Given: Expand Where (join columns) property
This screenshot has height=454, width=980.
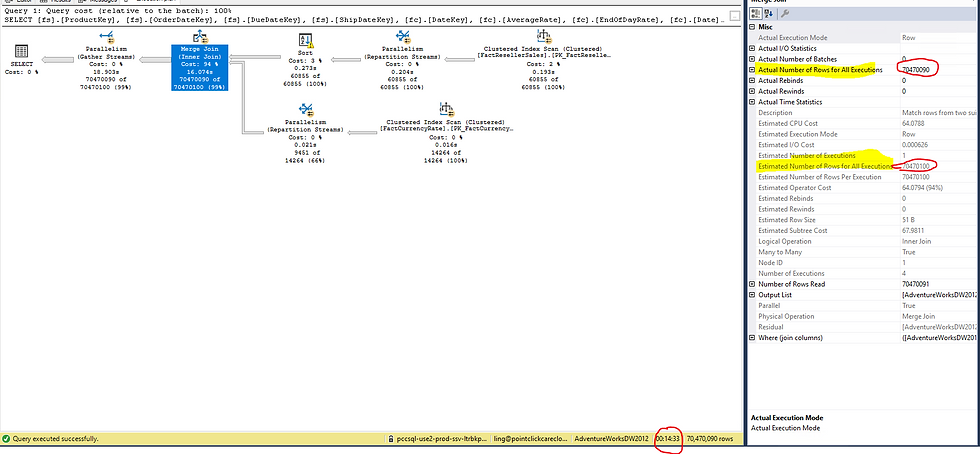Looking at the screenshot, I should [752, 338].
